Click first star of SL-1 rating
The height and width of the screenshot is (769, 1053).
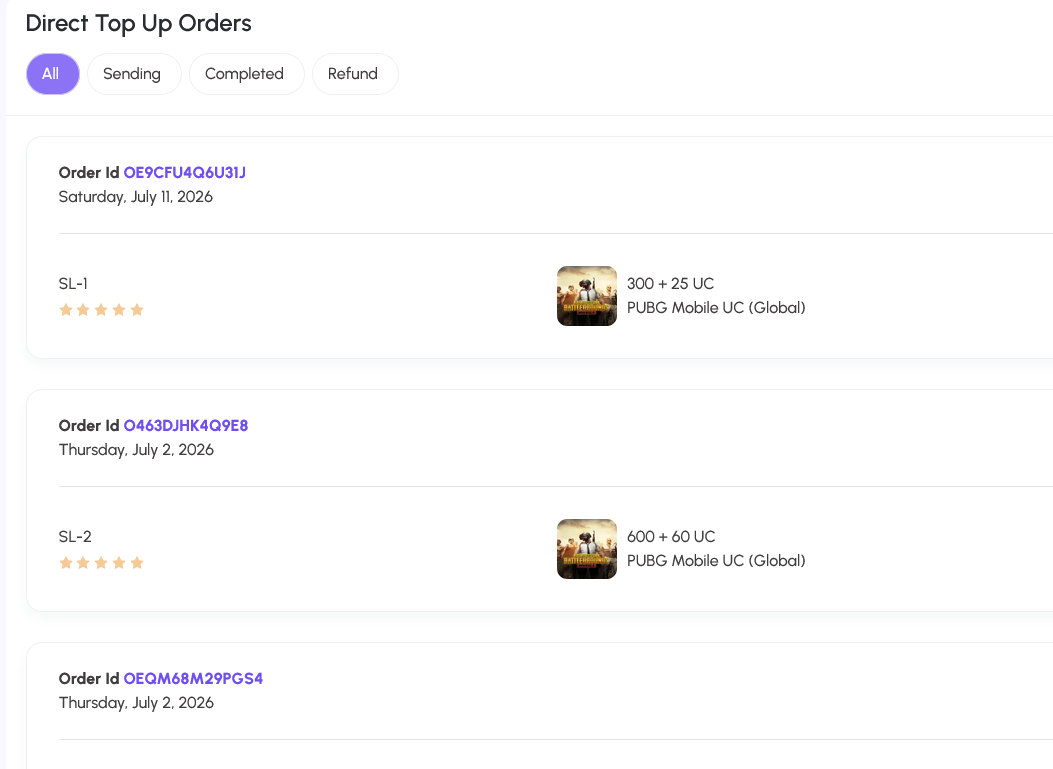[x=66, y=310]
